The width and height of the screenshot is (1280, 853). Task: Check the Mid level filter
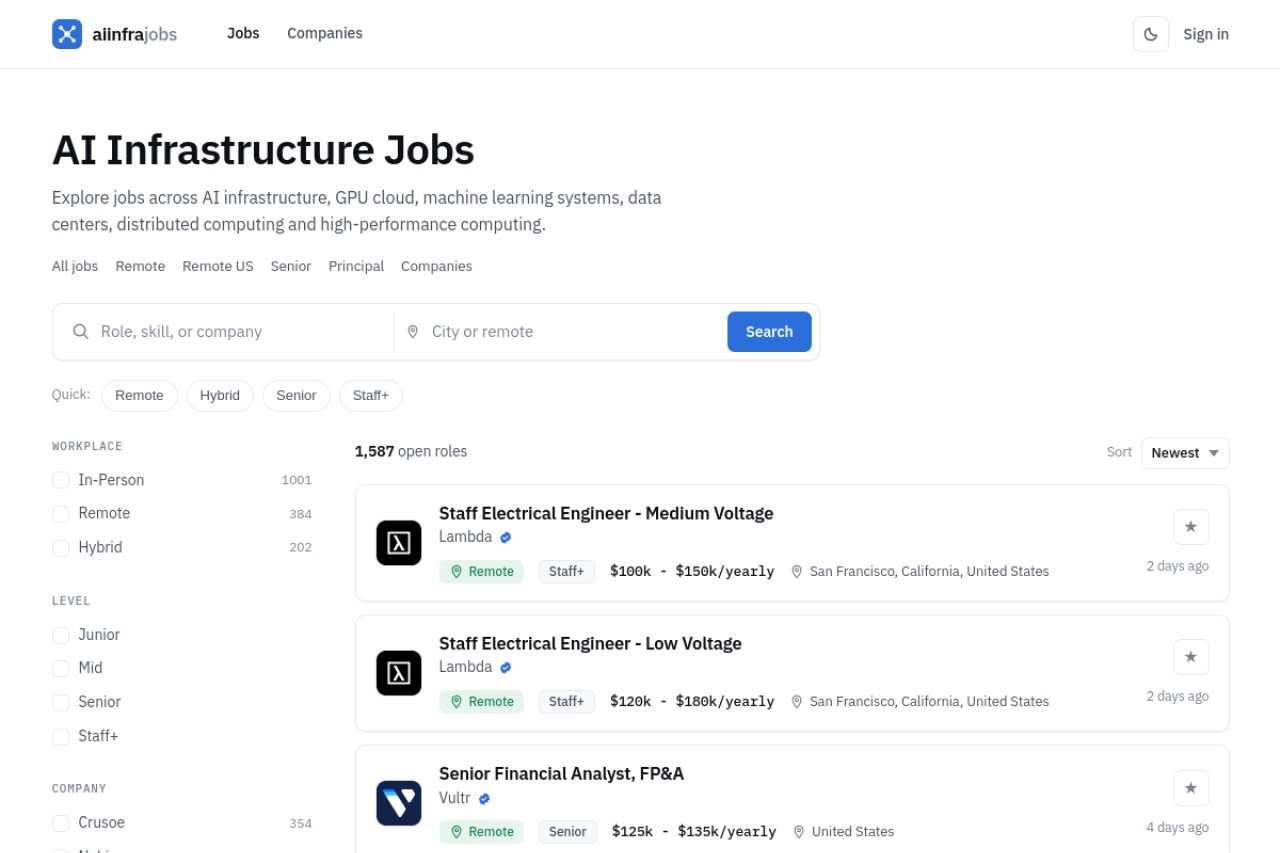pyautogui.click(x=61, y=668)
